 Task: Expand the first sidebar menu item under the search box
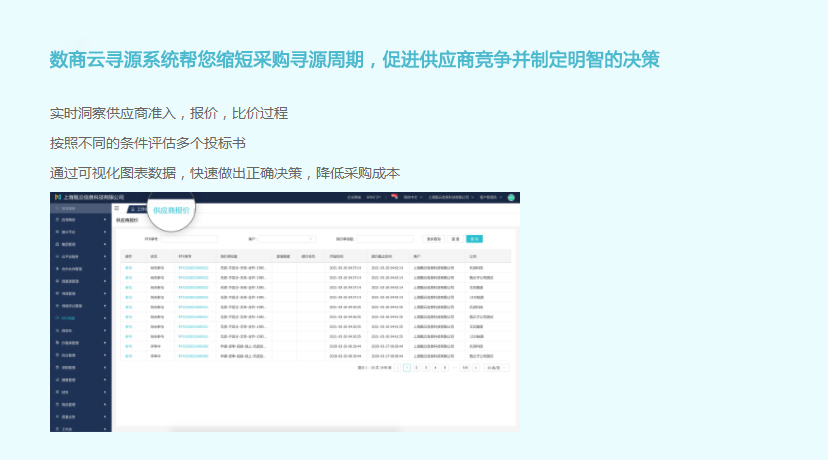pyautogui.click(x=81, y=220)
